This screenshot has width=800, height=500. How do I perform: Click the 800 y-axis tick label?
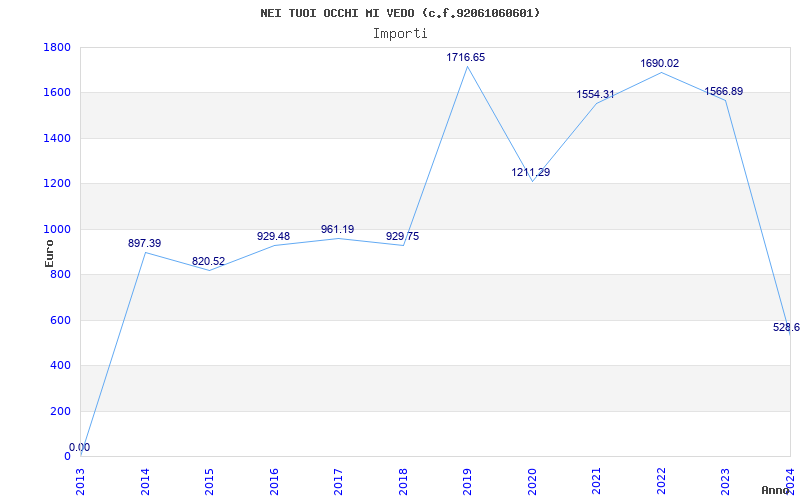[60, 274]
